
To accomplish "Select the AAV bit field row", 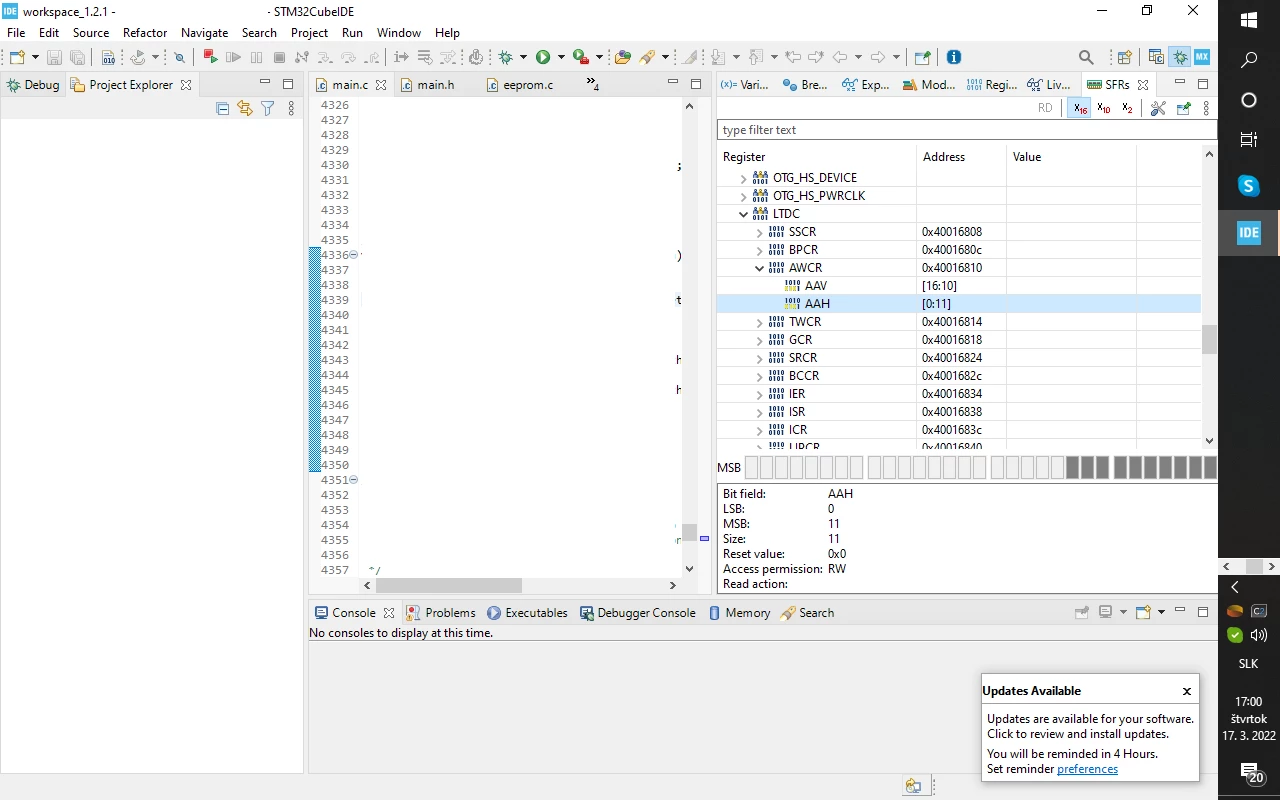I will (958, 286).
